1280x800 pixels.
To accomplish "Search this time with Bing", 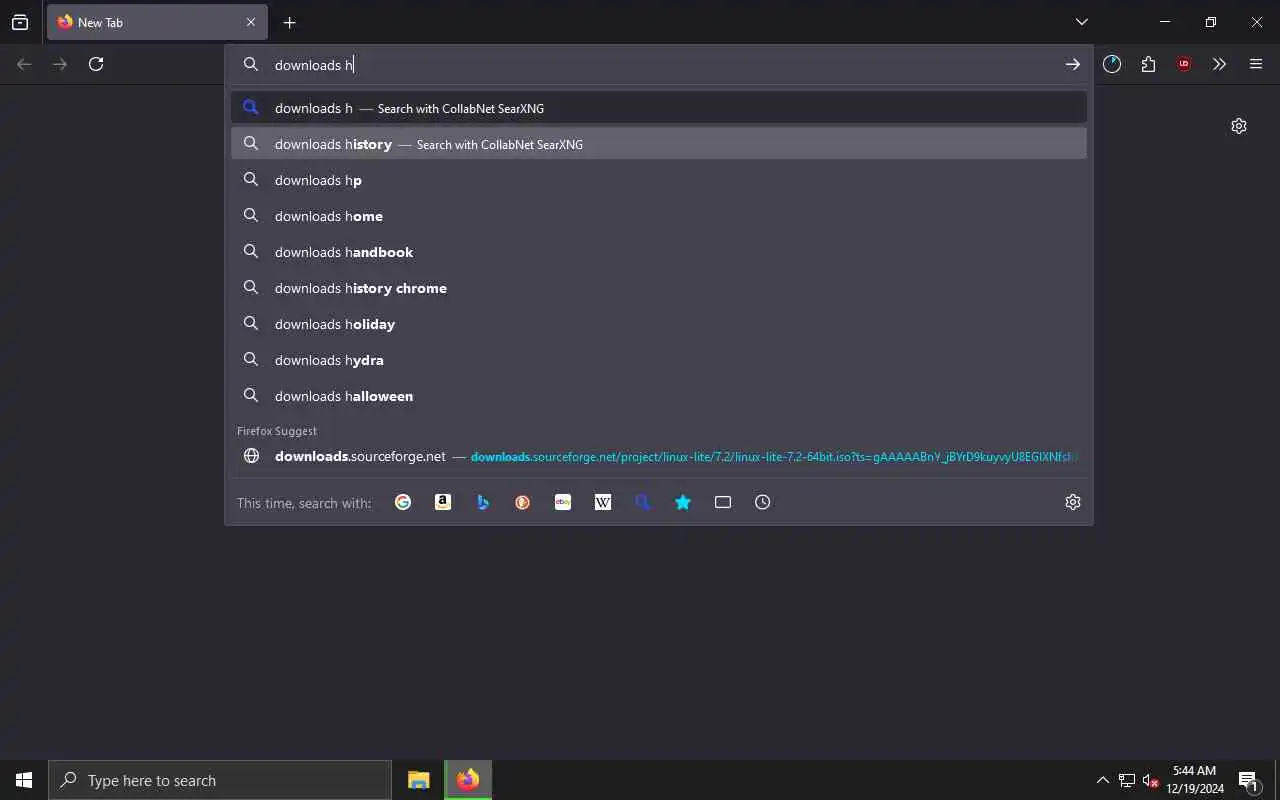I will 483,502.
